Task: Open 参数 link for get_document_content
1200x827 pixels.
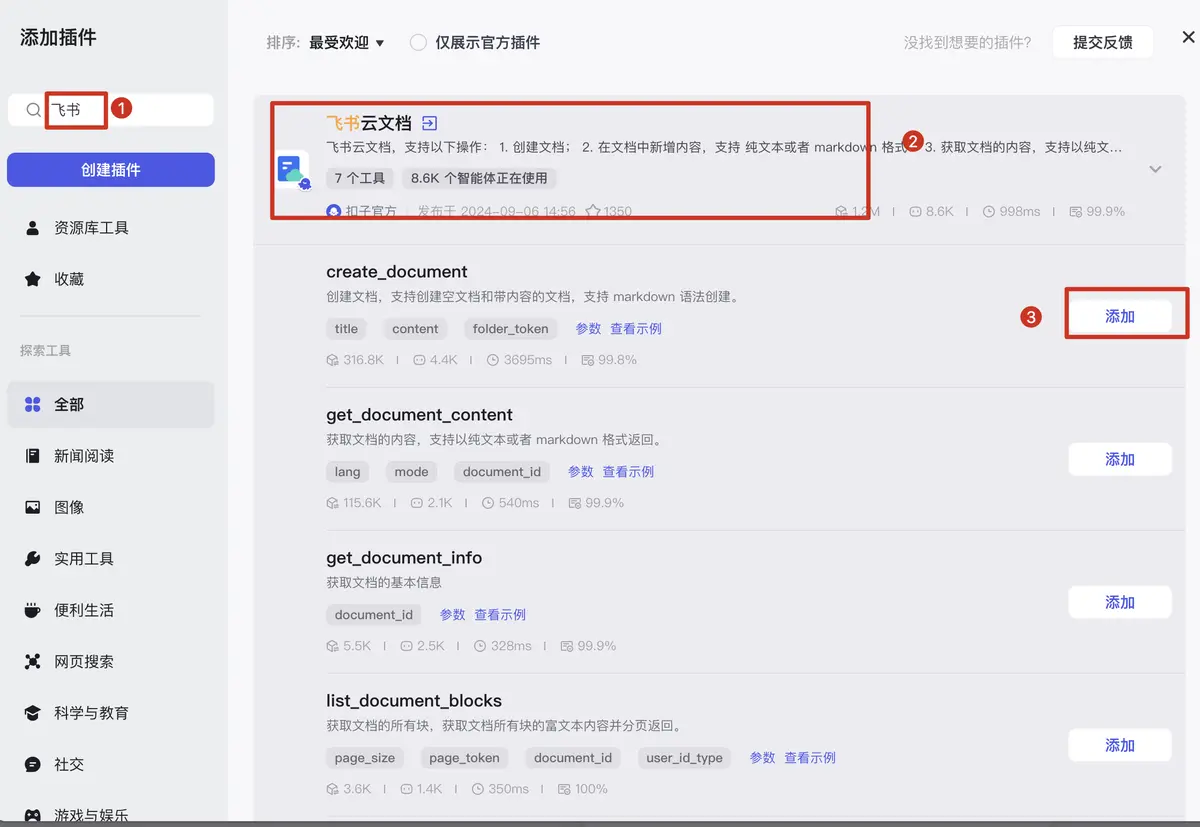Action: 581,471
